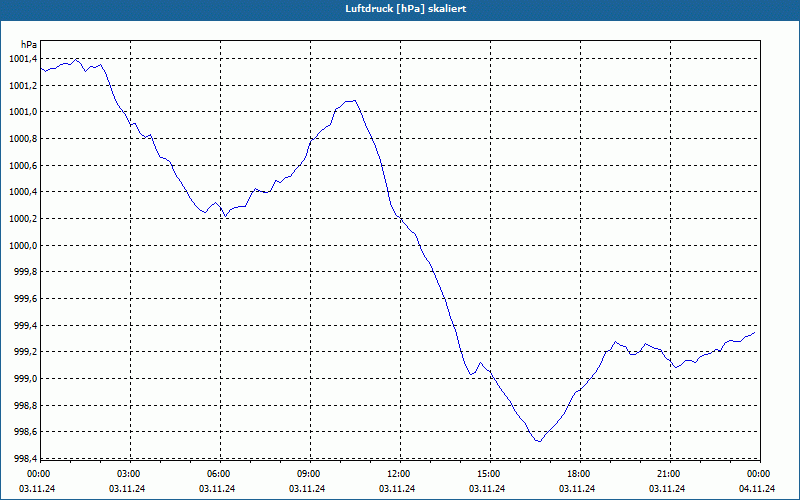
Task: Click the y-axis tick label "998,6"
Action: pyautogui.click(x=25, y=432)
